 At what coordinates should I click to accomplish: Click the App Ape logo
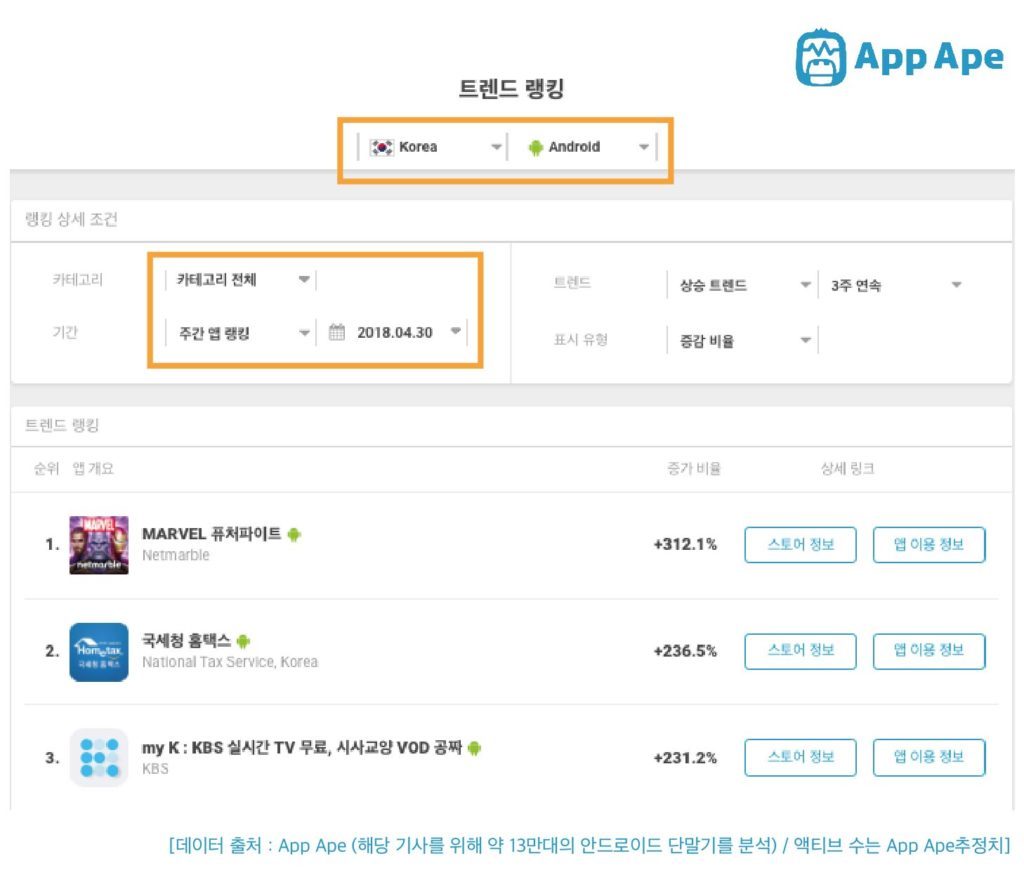tap(899, 57)
